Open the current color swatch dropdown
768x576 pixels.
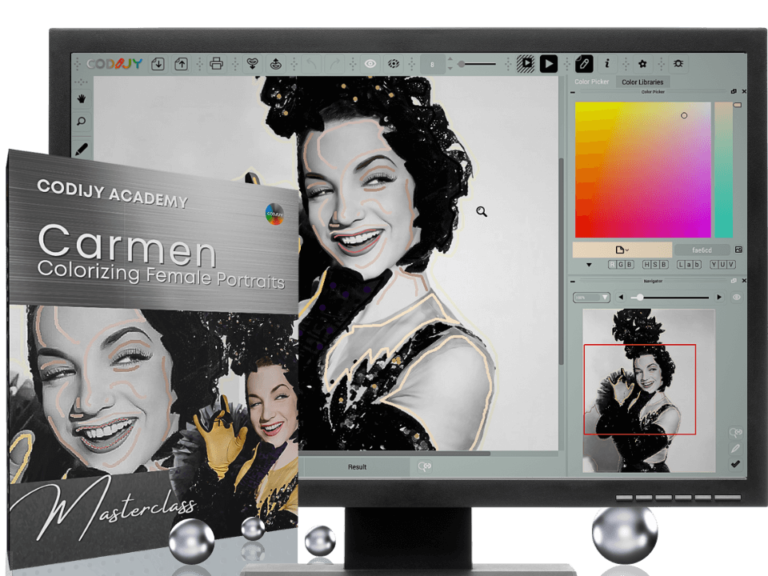click(x=622, y=250)
